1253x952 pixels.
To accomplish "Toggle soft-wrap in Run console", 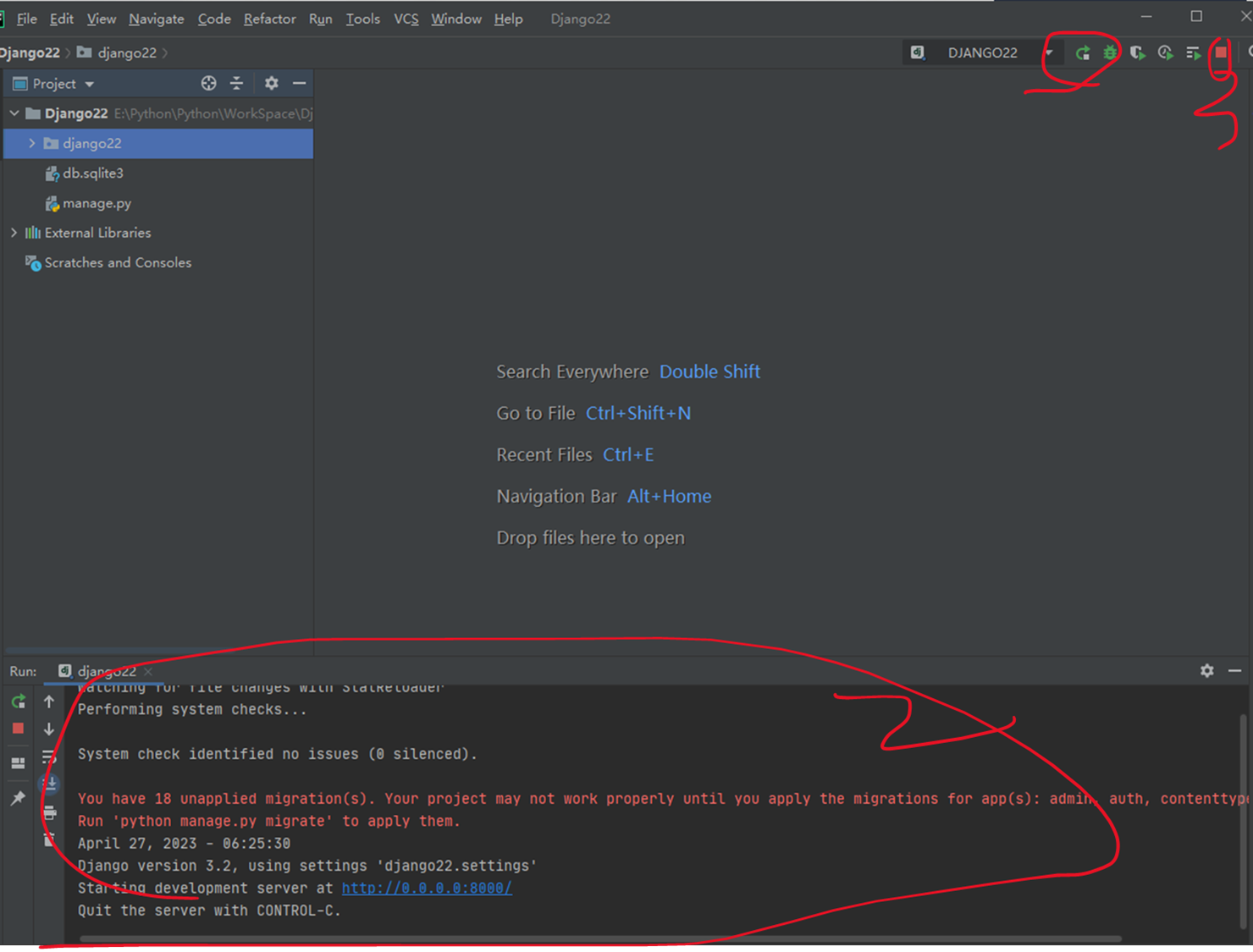I will tap(49, 757).
